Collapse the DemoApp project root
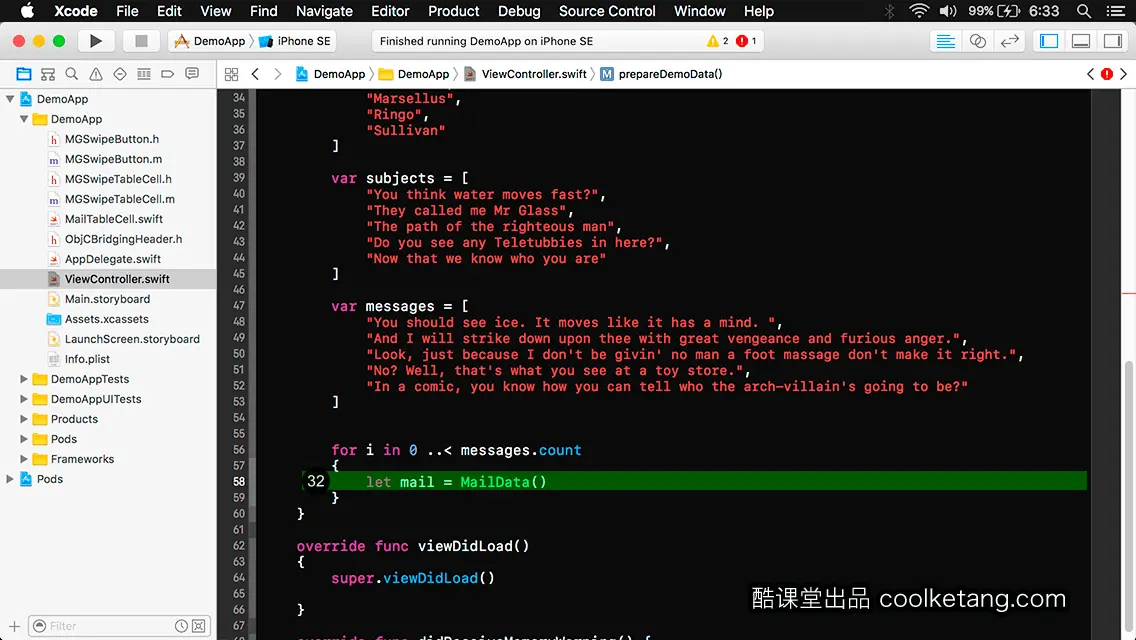This screenshot has height=640, width=1136. tap(10, 99)
